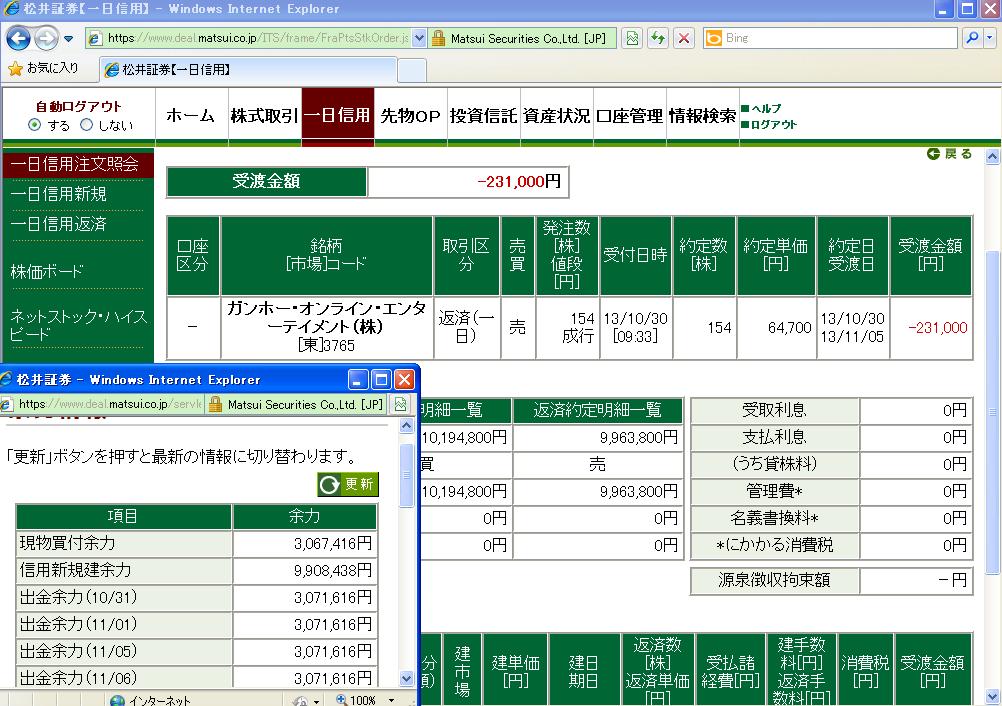Click the Refresh page icon in address bar
Viewport: 1002px width, 706px height.
(658, 39)
